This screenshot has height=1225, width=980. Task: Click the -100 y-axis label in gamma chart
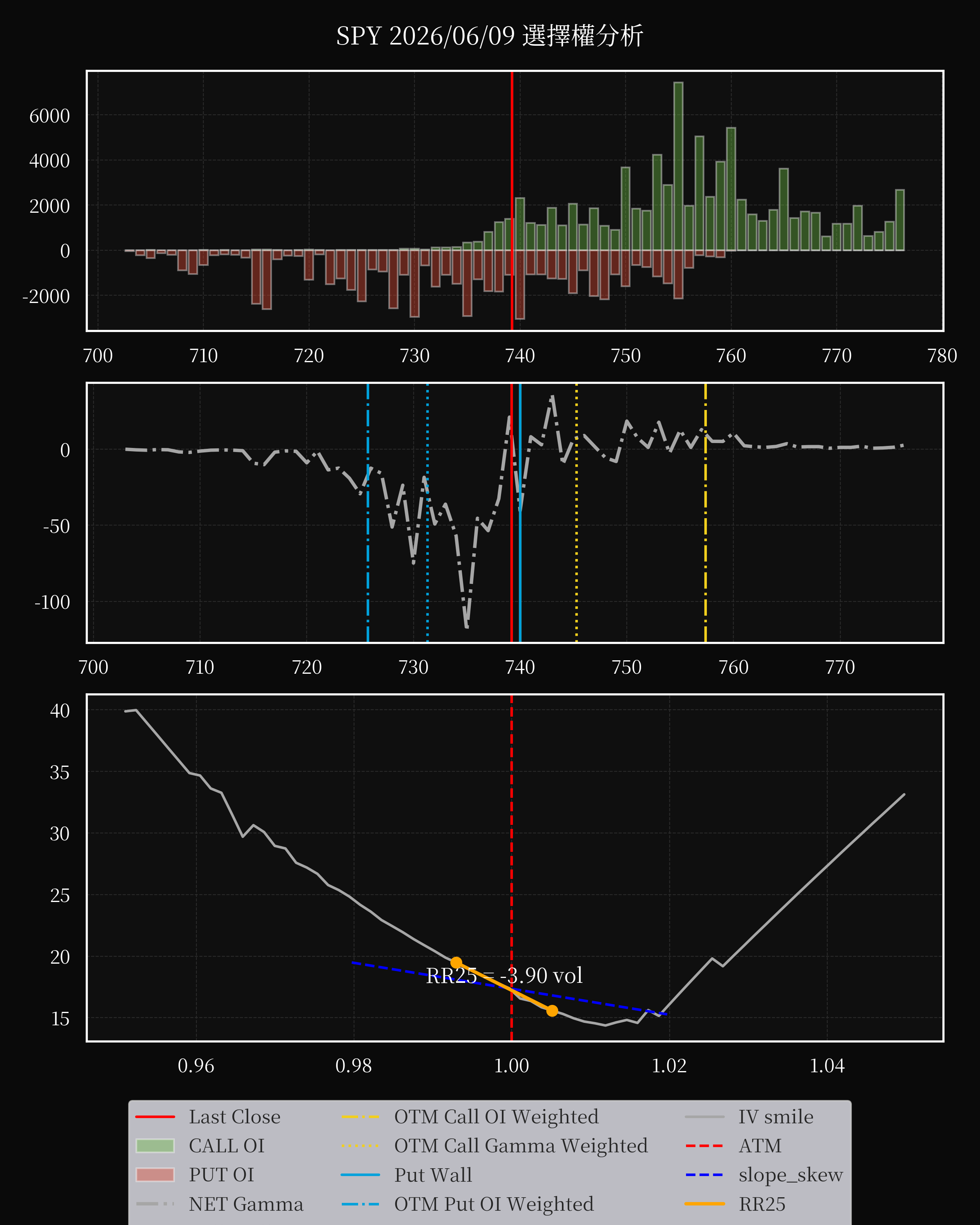tap(52, 602)
